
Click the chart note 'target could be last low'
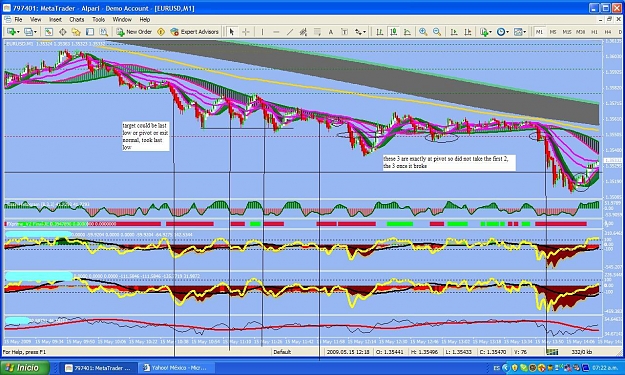pos(145,136)
